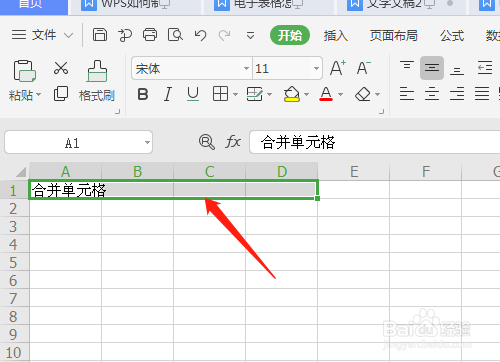Open the 文件 menu hamburger icon
Image resolution: width=500 pixels, height=362 pixels.
[x=19, y=35]
